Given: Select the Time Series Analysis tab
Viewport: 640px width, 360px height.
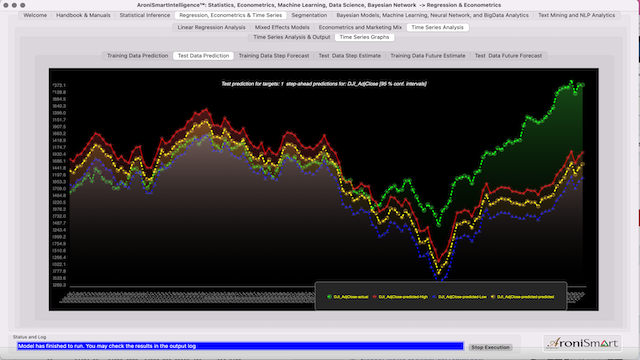Looking at the screenshot, I should click(438, 27).
